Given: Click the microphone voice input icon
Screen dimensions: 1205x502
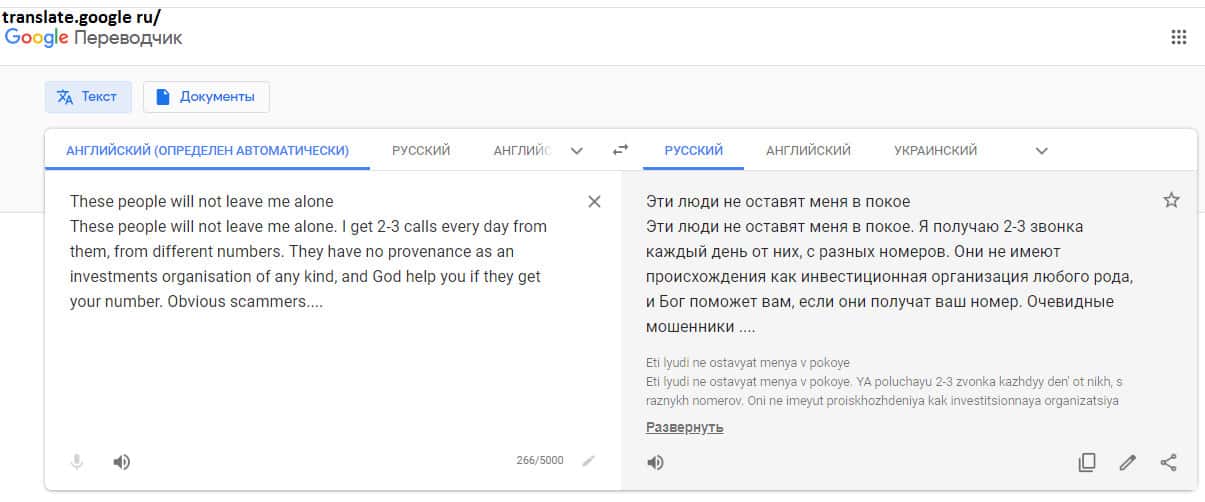Looking at the screenshot, I should coord(77,461).
